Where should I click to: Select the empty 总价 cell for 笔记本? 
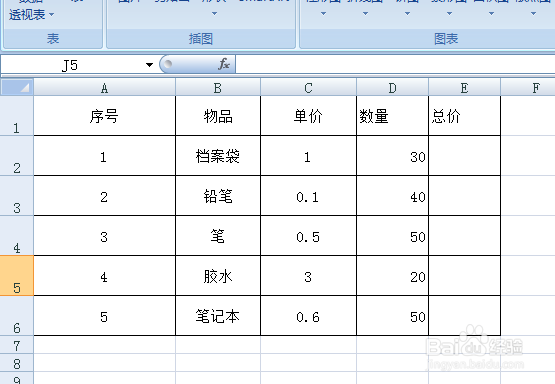tap(464, 316)
